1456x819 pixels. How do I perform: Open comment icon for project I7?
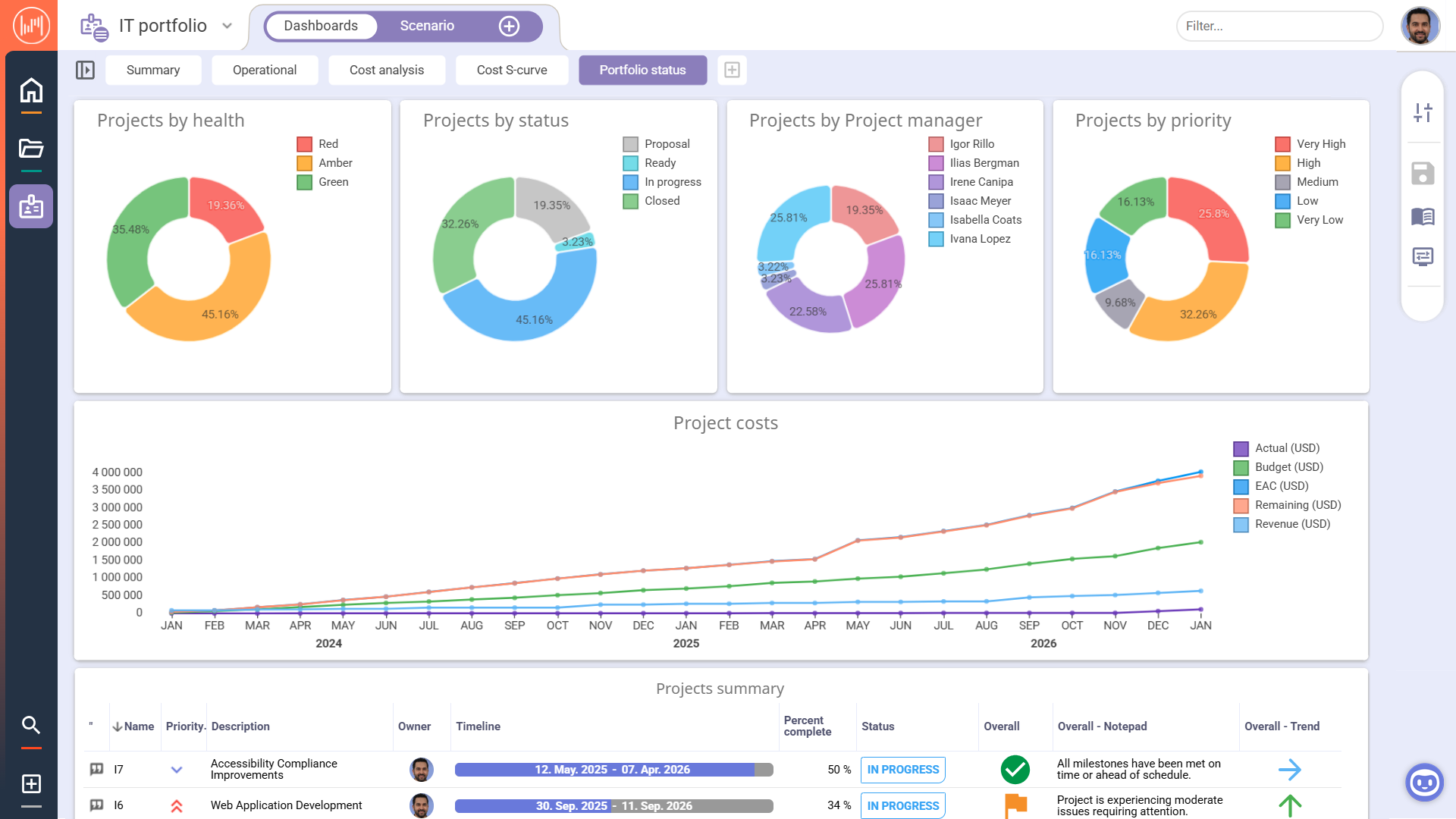[96, 769]
